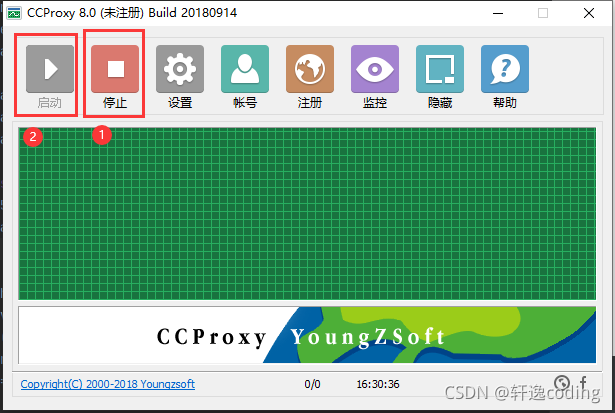Image resolution: width=615 pixels, height=413 pixels.
Task: Click the 注册 register globe icon
Action: click(310, 69)
